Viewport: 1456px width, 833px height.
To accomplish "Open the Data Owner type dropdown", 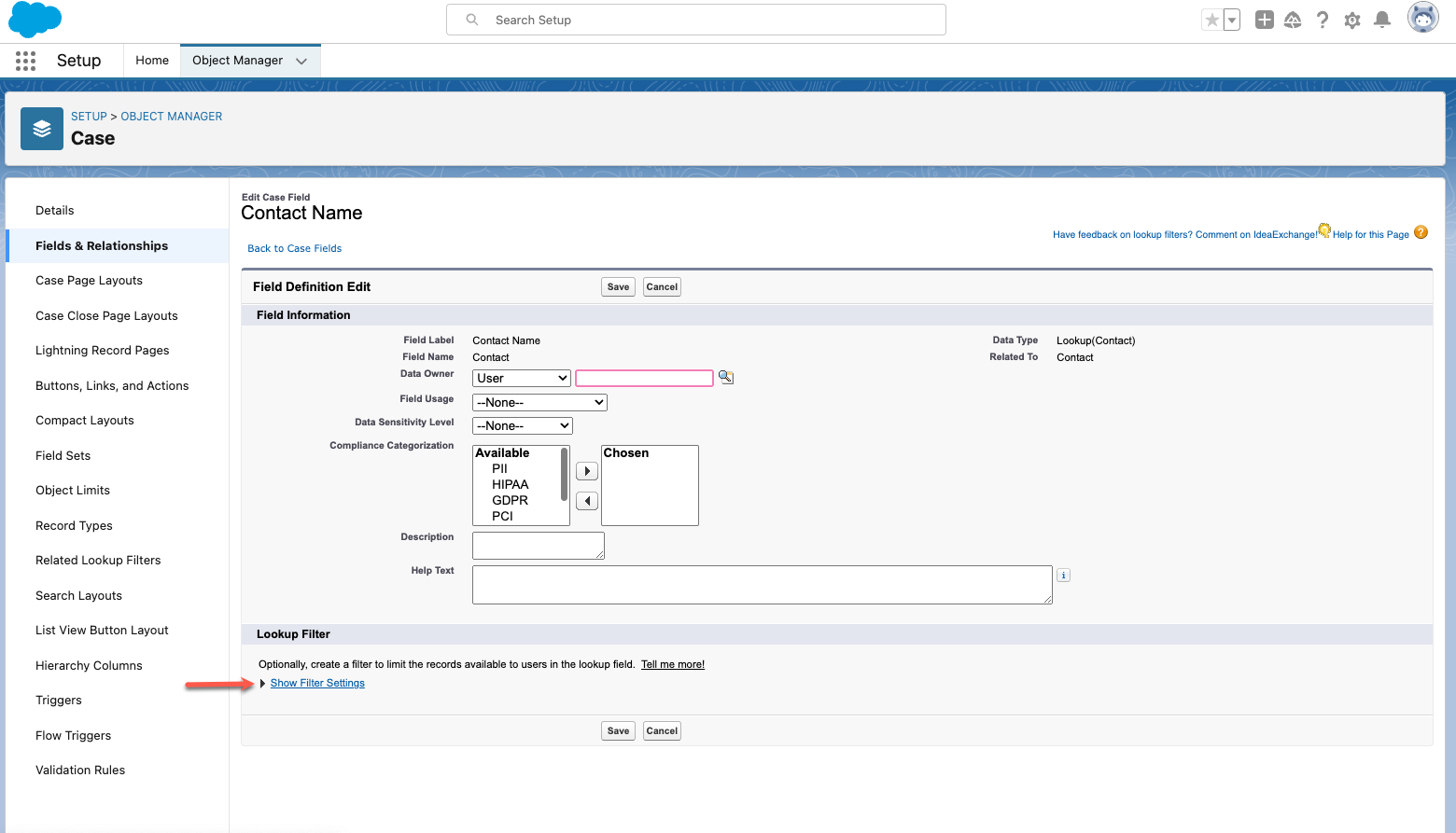I will point(521,378).
